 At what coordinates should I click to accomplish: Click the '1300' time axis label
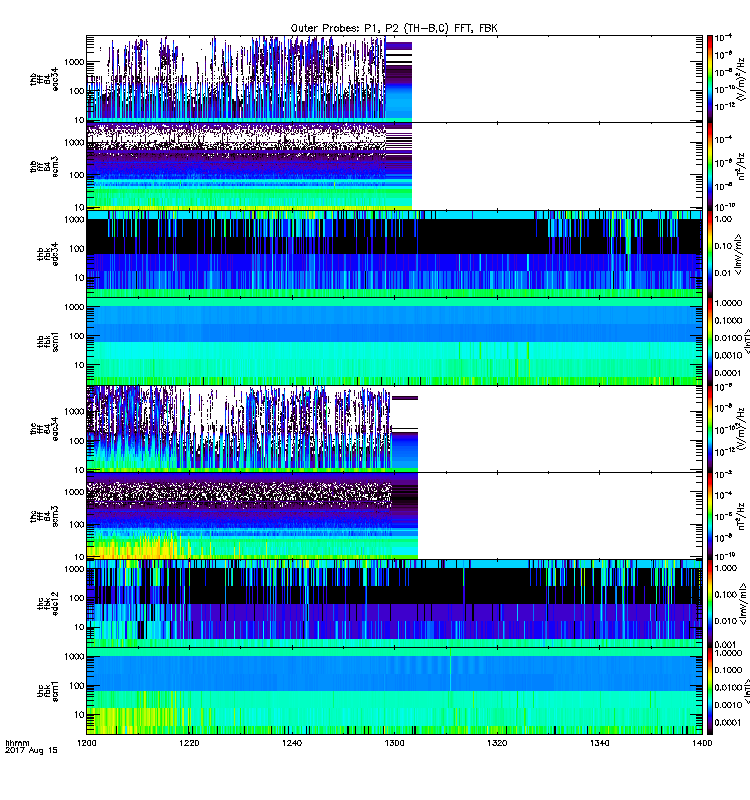[394, 743]
